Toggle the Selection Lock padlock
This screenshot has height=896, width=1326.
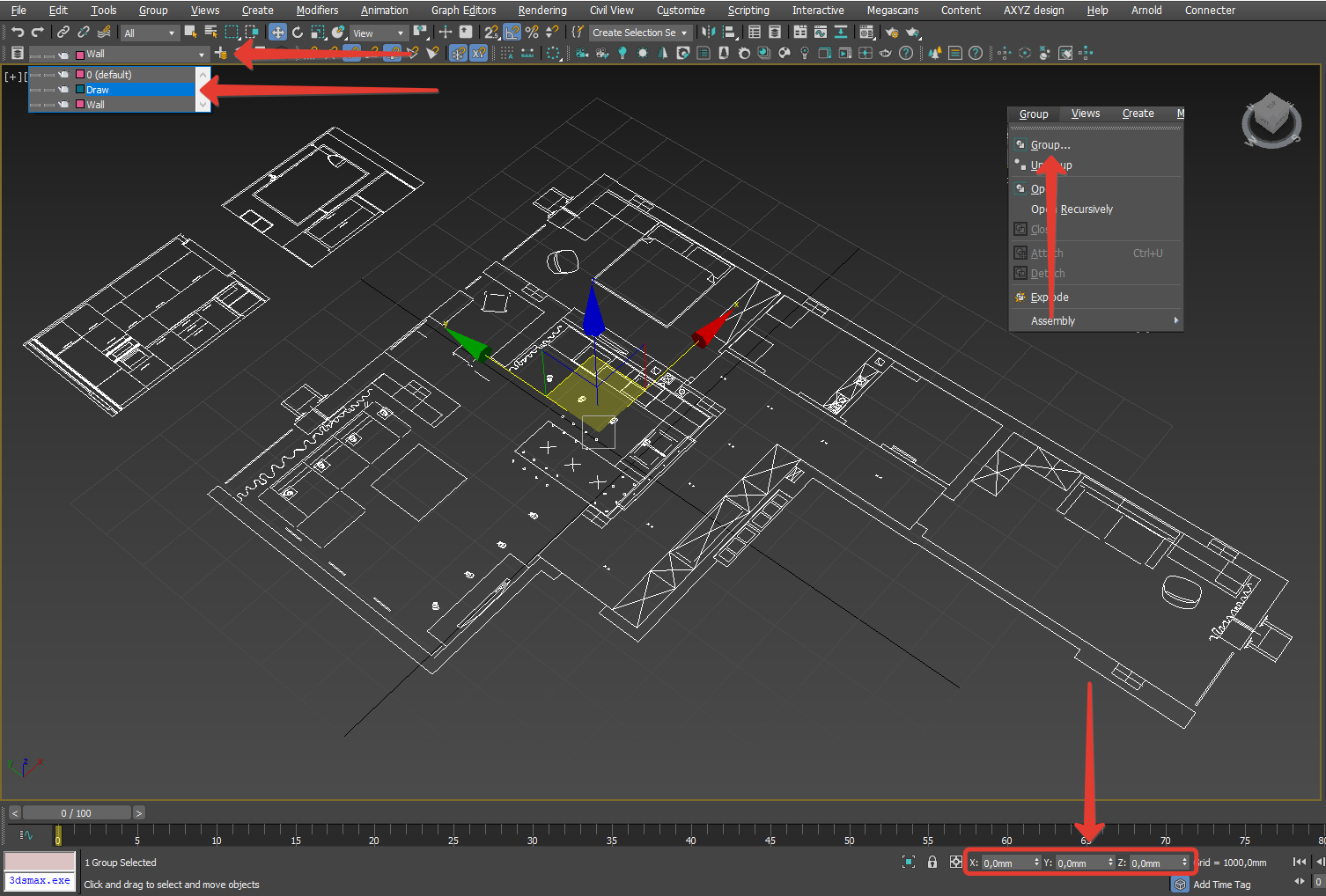click(932, 863)
